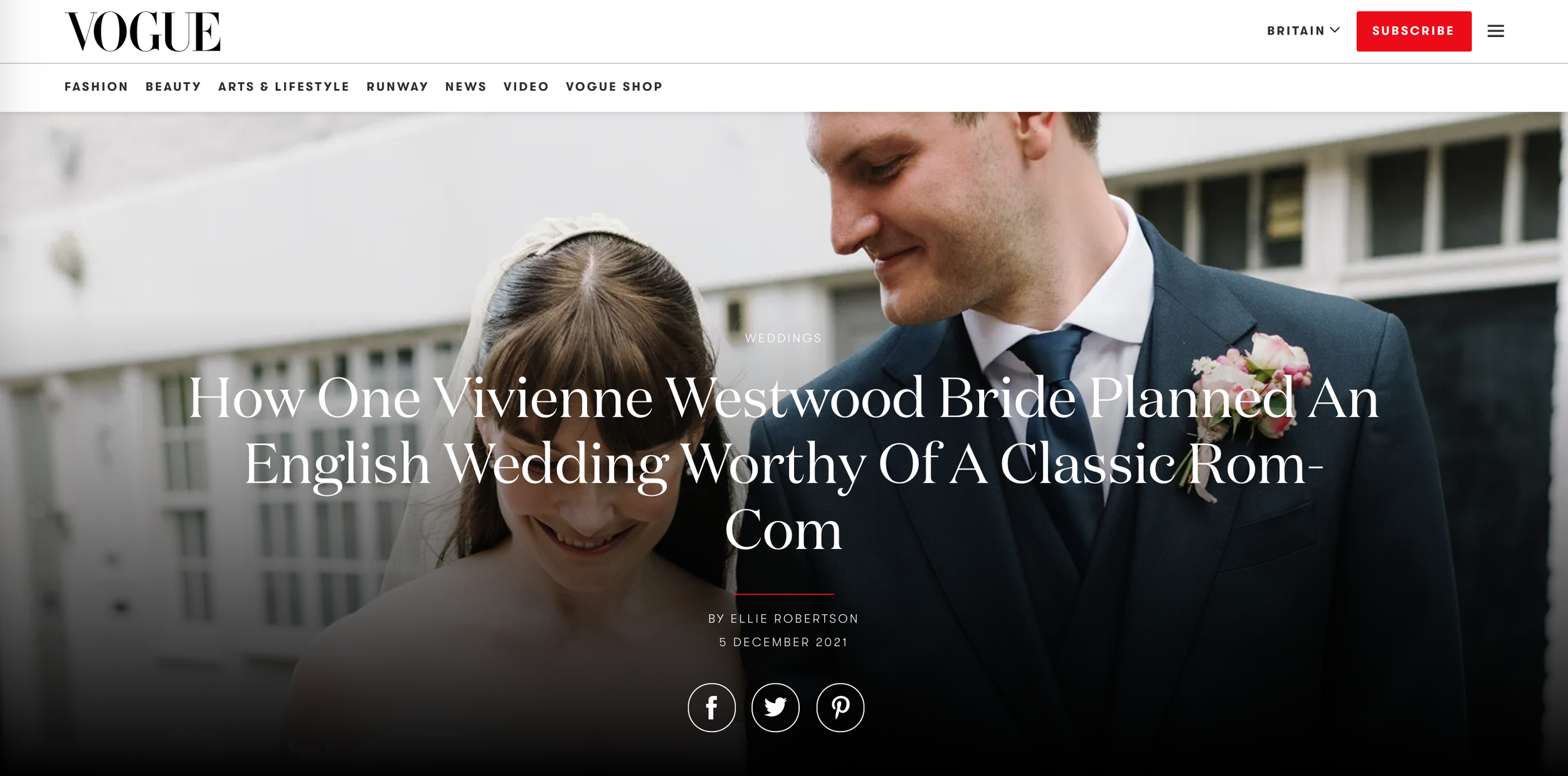
Task: Visit the Vogue Shop
Action: [614, 87]
